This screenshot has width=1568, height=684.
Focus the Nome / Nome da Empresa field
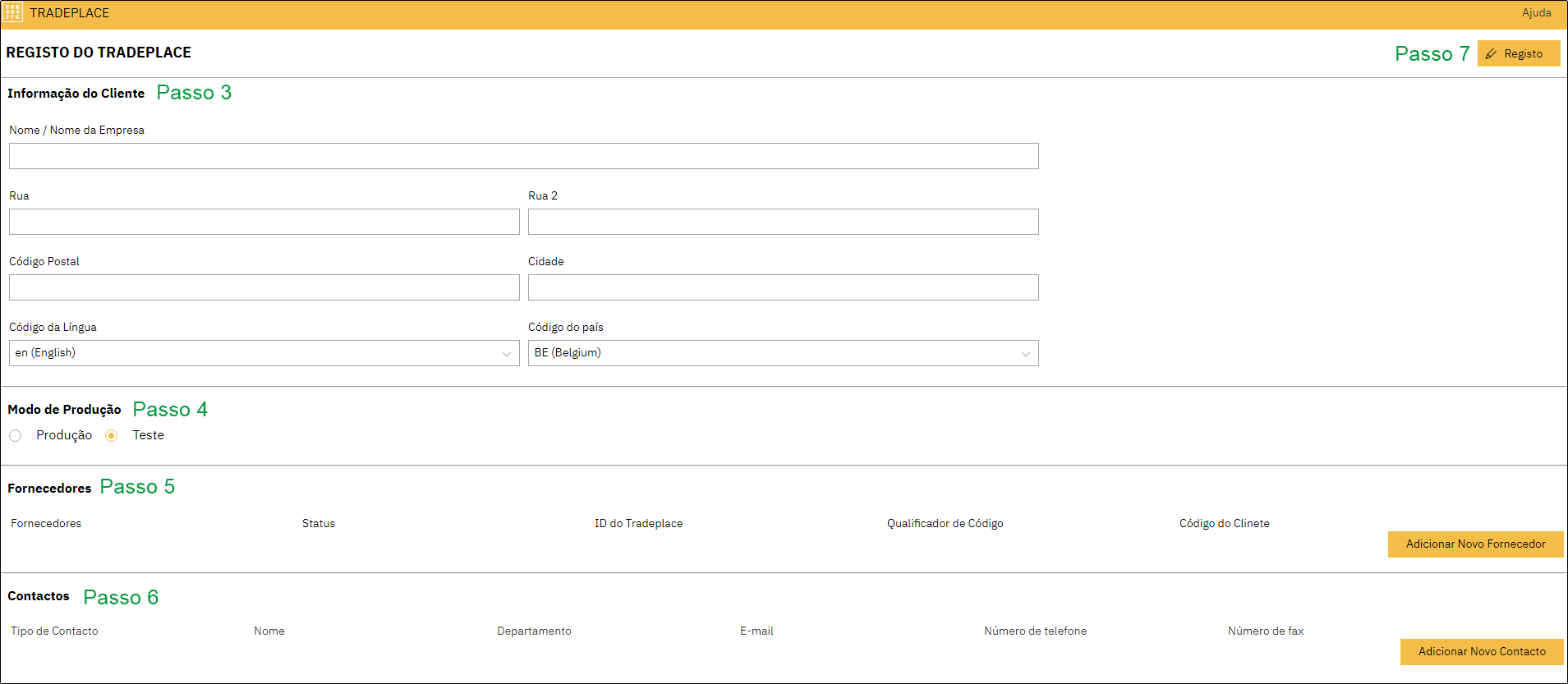click(x=524, y=156)
